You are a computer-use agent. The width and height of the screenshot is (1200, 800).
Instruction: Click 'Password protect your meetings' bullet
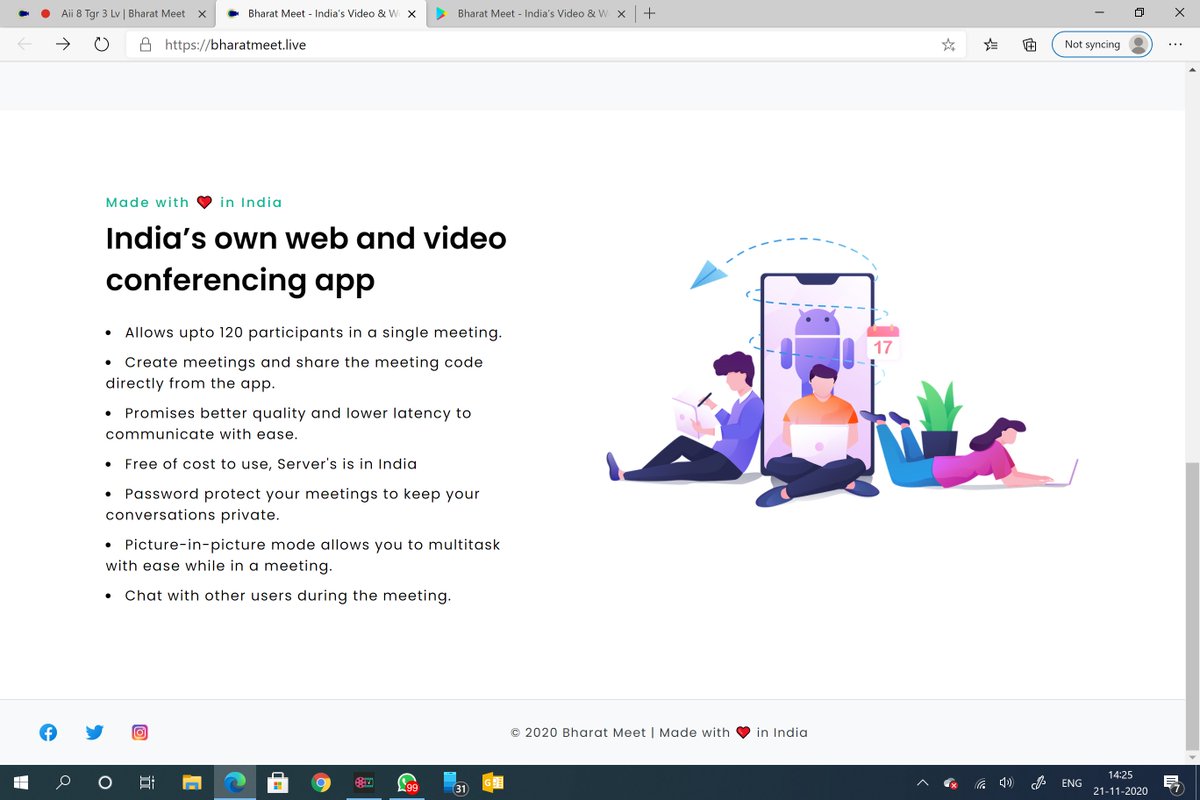(293, 504)
